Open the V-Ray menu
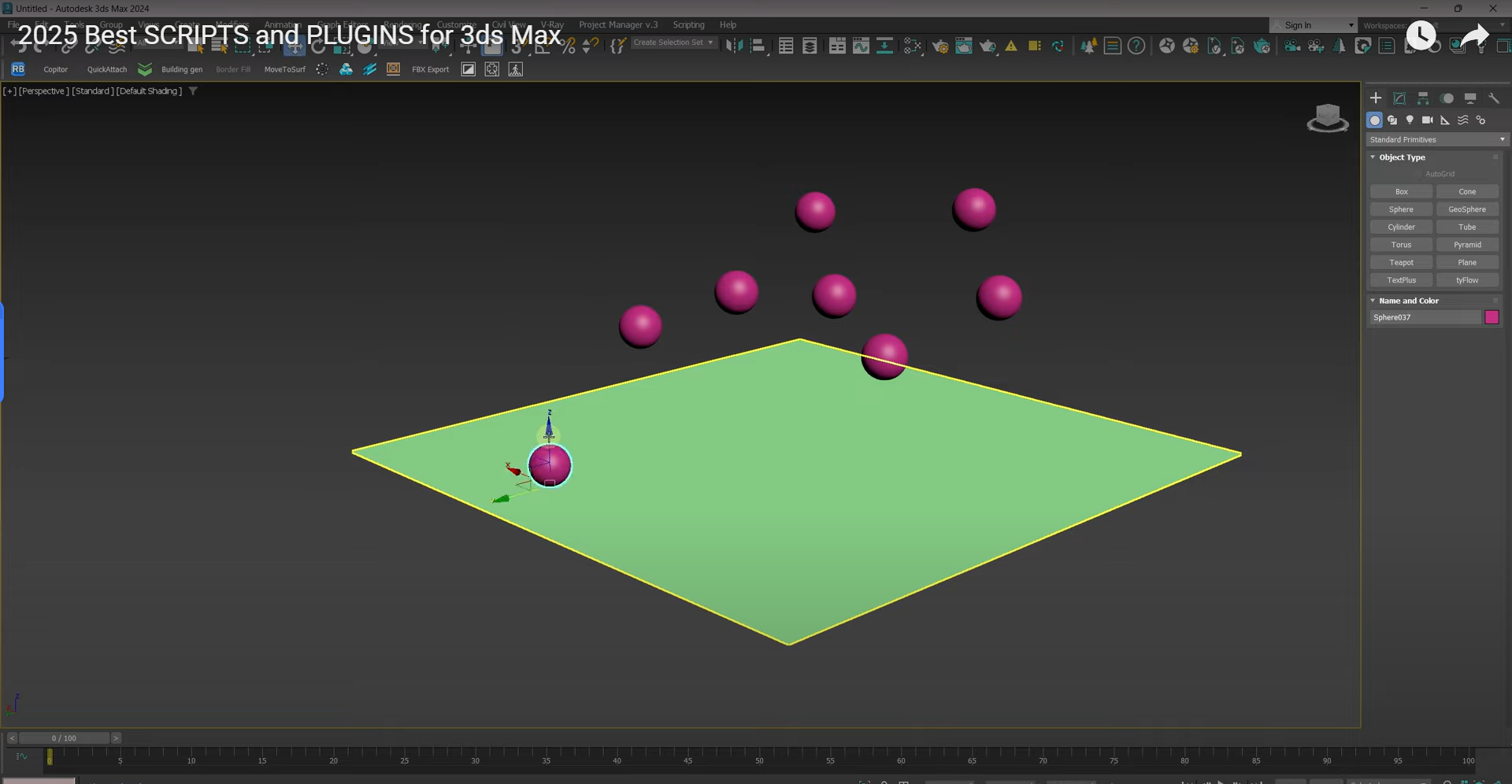The image size is (1512, 784). [552, 25]
